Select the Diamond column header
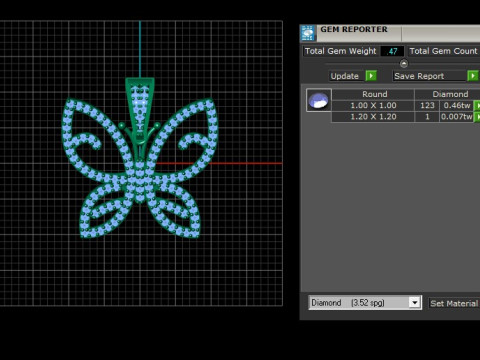The width and height of the screenshot is (480, 360). pos(448,94)
